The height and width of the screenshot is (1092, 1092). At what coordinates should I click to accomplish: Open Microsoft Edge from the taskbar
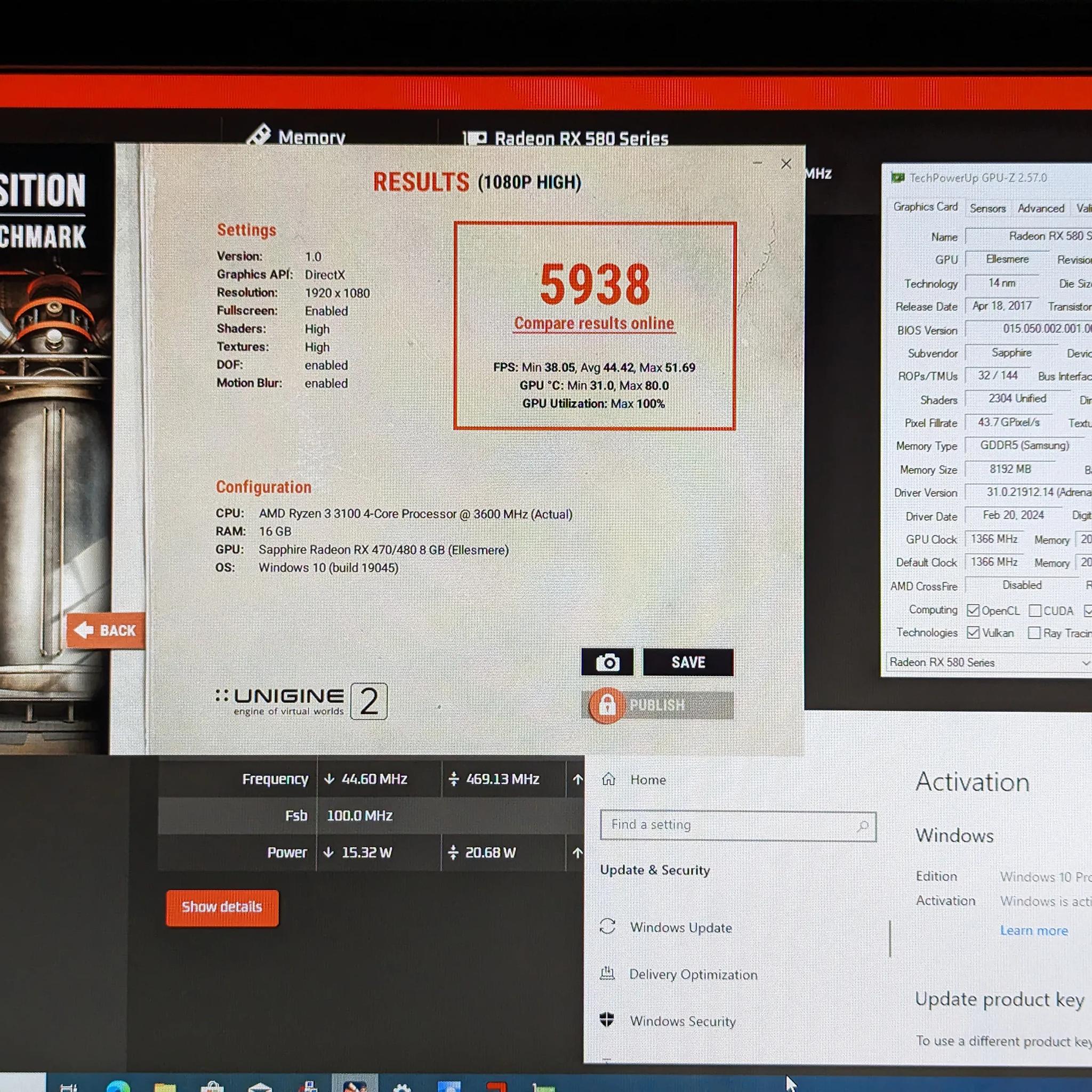[118, 1086]
